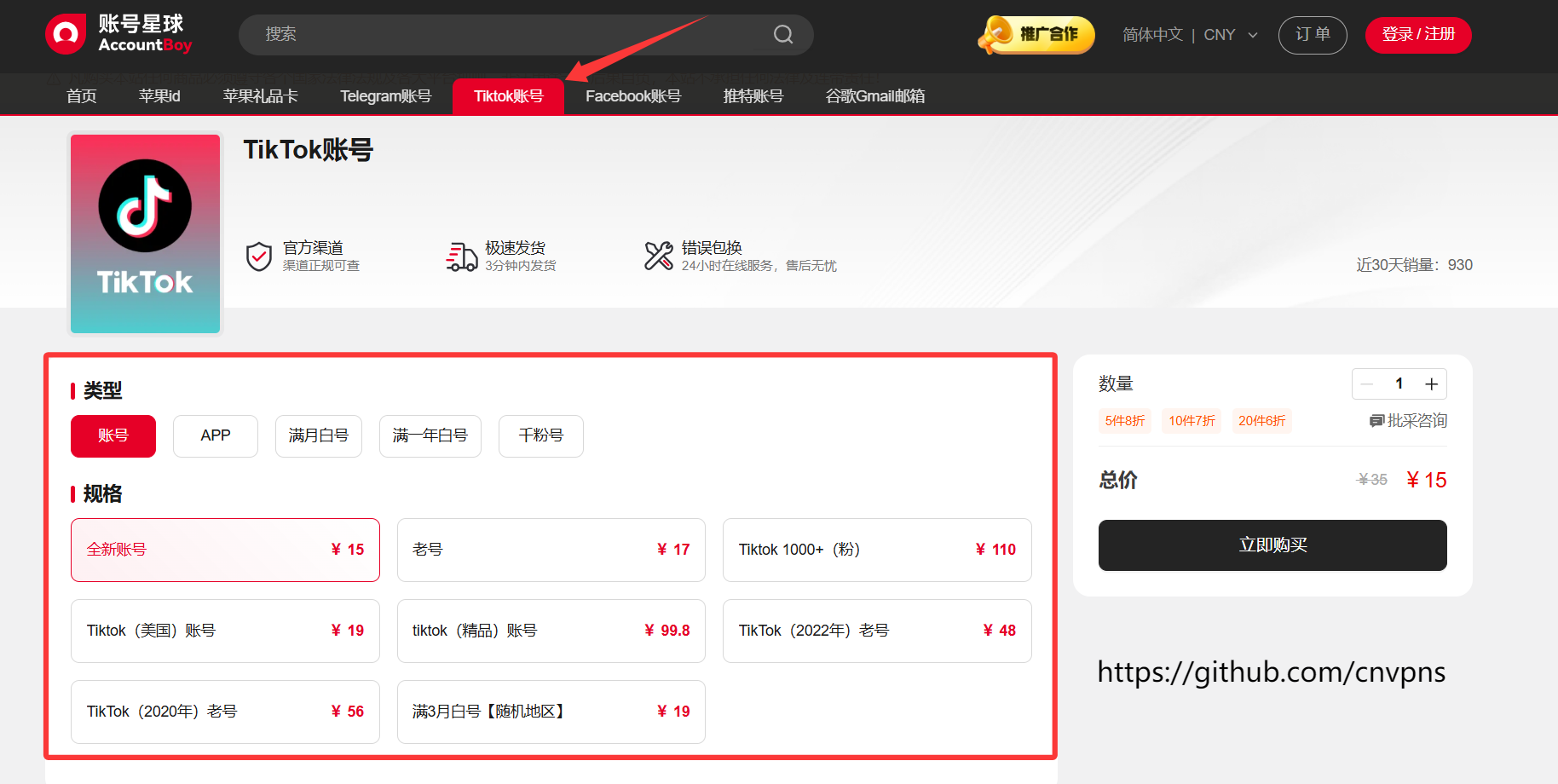Image resolution: width=1558 pixels, height=784 pixels.
Task: Click the 订单 orders button
Action: [1313, 35]
